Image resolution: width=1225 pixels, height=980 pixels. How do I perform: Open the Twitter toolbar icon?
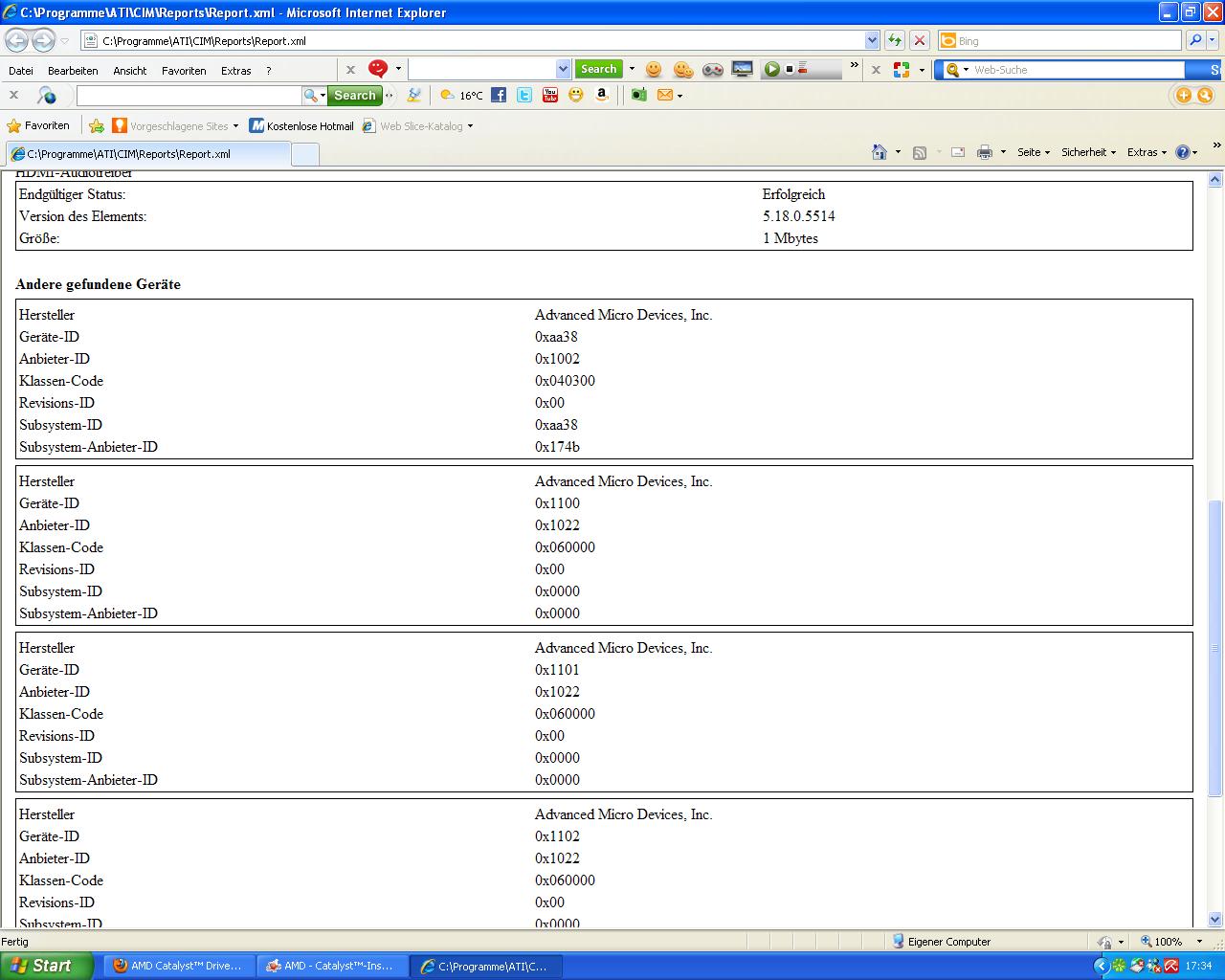[x=524, y=95]
